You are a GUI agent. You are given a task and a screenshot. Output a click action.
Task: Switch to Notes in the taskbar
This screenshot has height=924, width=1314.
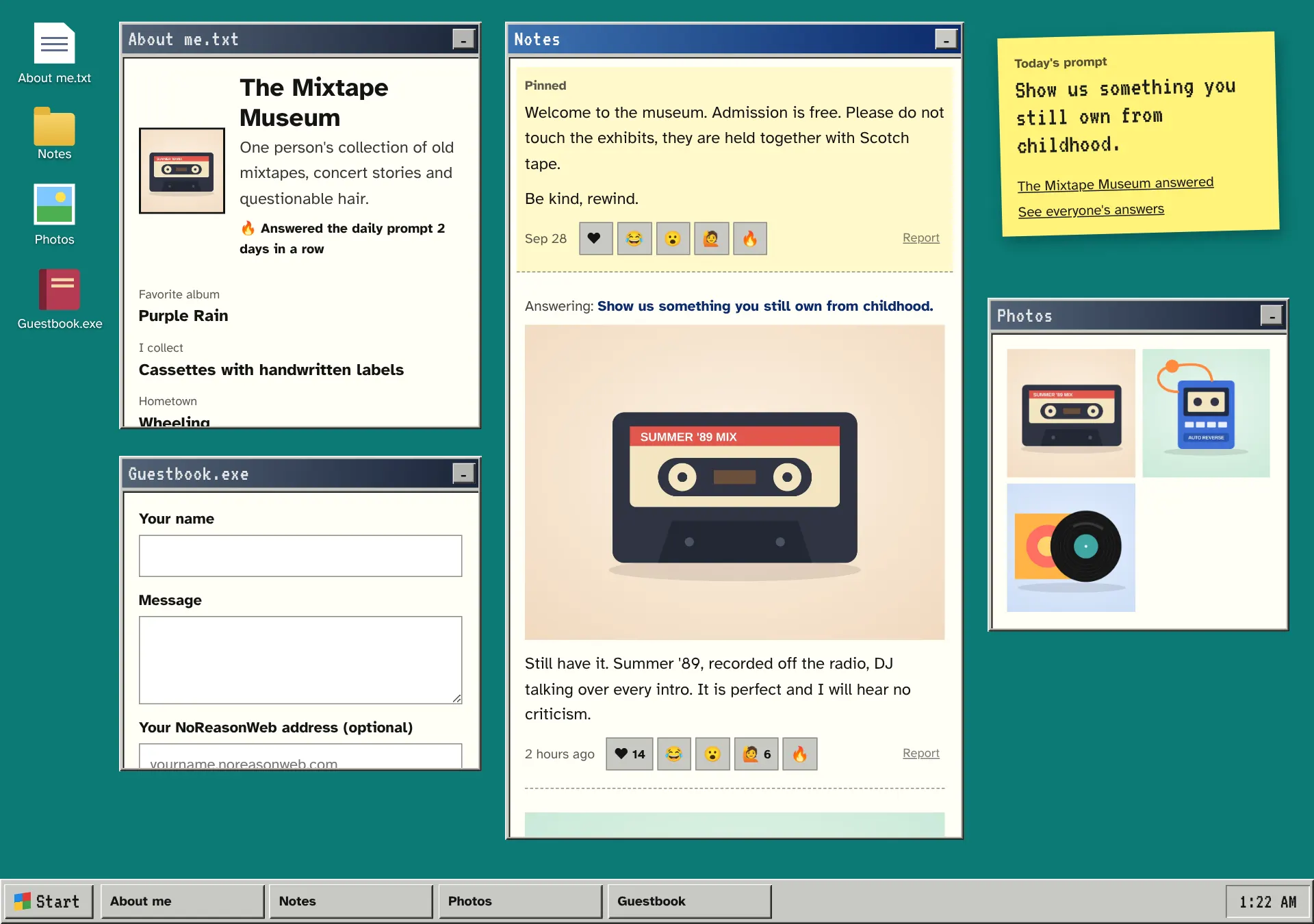tap(351, 901)
